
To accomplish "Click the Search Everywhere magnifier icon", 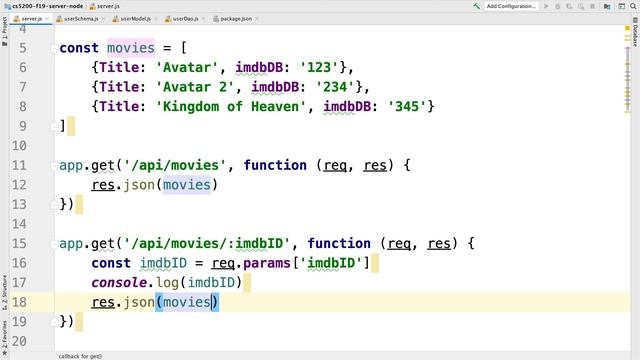I will (x=633, y=6).
